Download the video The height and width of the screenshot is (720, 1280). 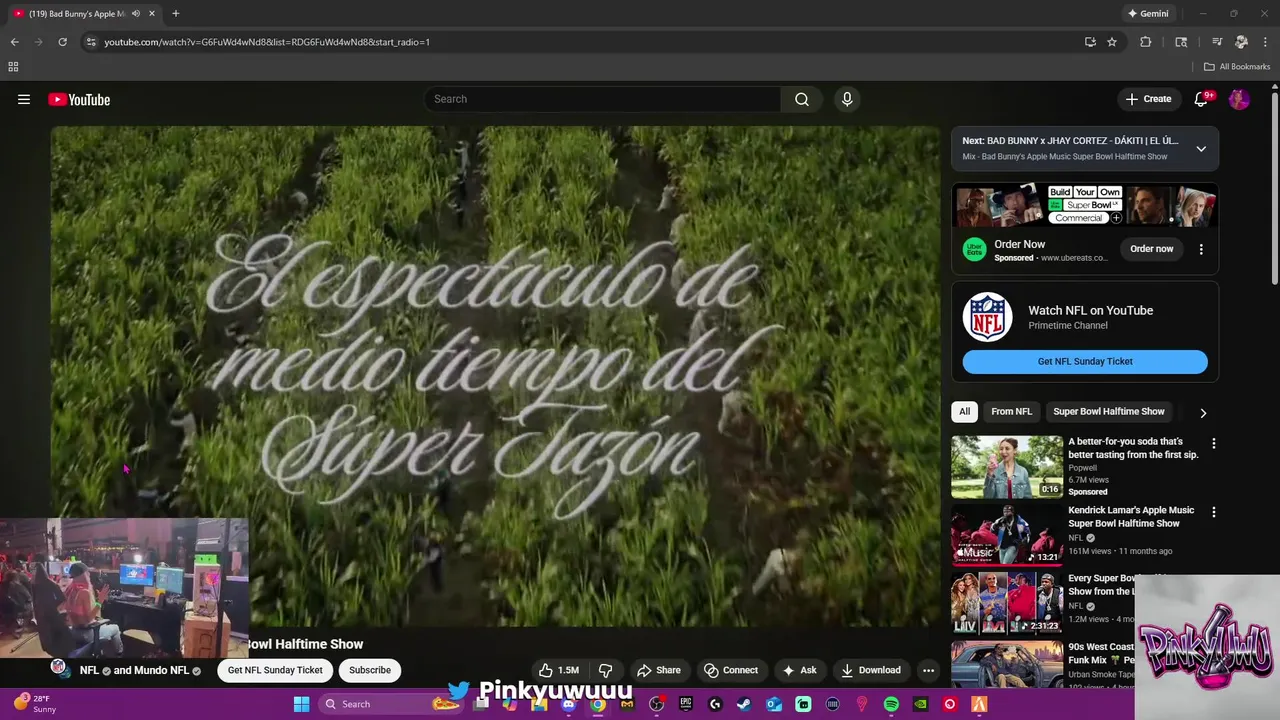point(871,670)
